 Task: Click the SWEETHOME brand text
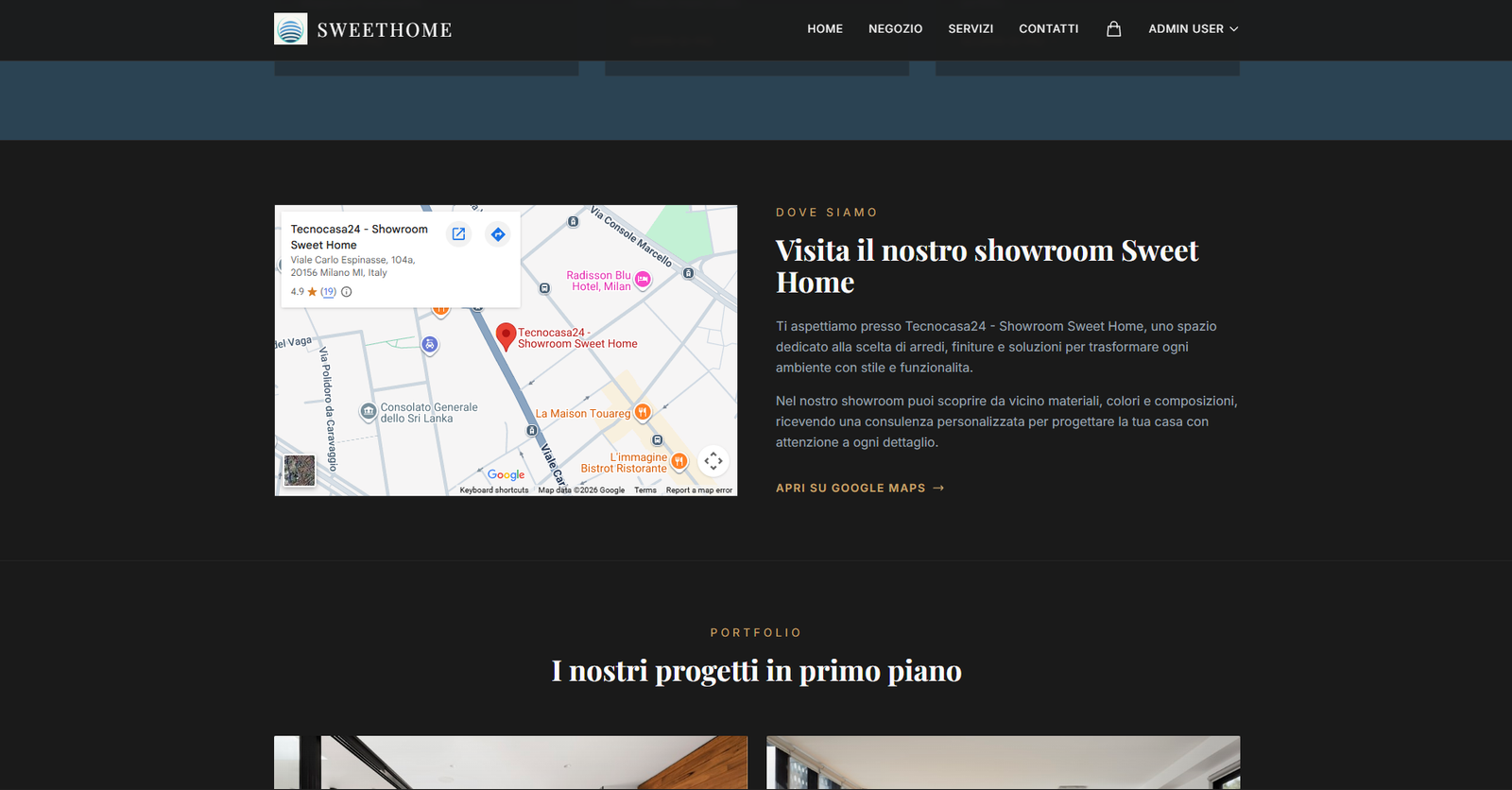[x=385, y=30]
